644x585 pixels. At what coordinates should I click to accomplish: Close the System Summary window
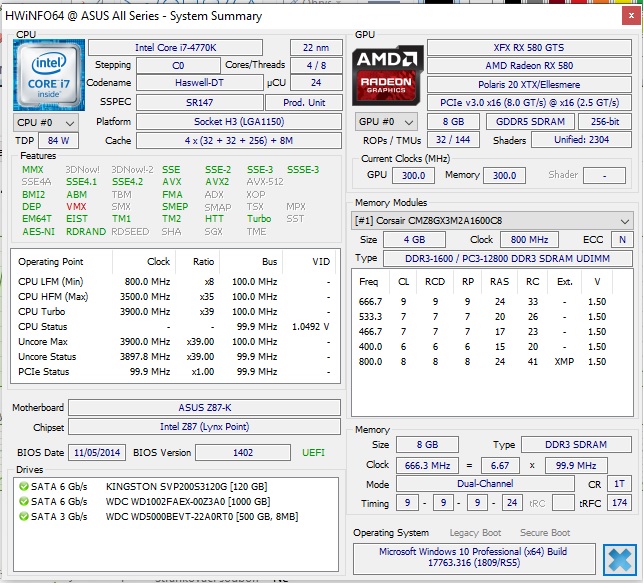(x=631, y=16)
